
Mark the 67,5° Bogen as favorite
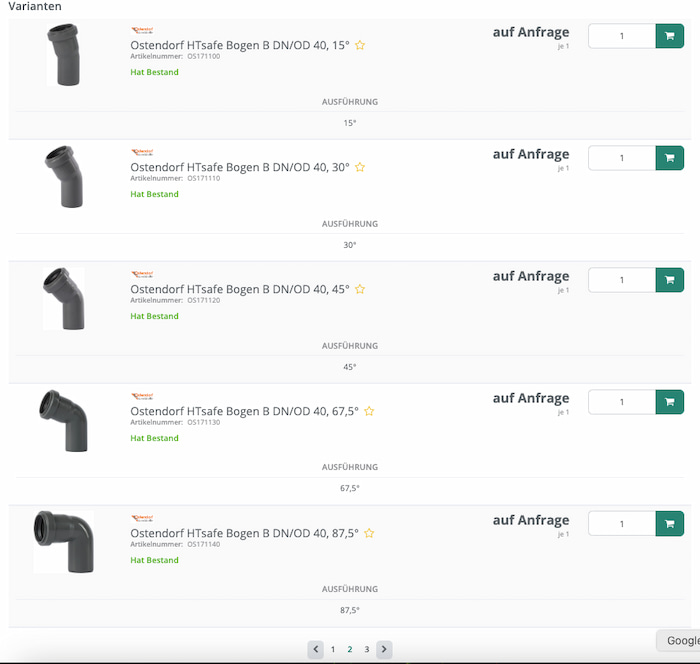click(x=369, y=411)
